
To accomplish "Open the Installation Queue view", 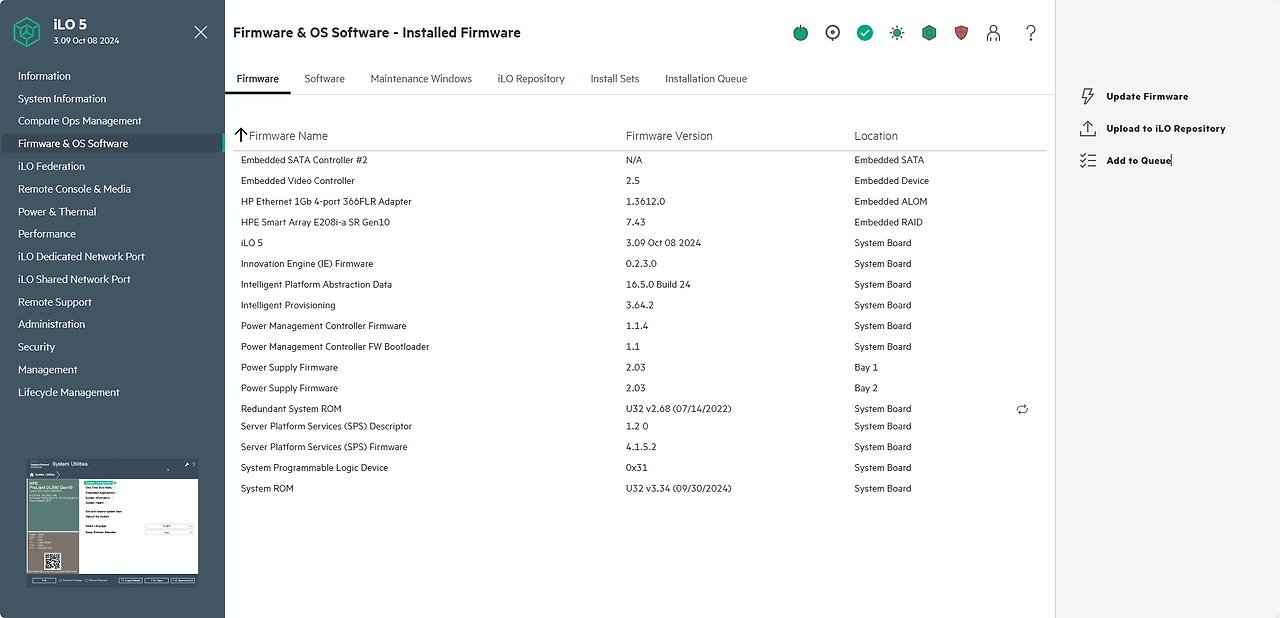I will pyautogui.click(x=706, y=78).
